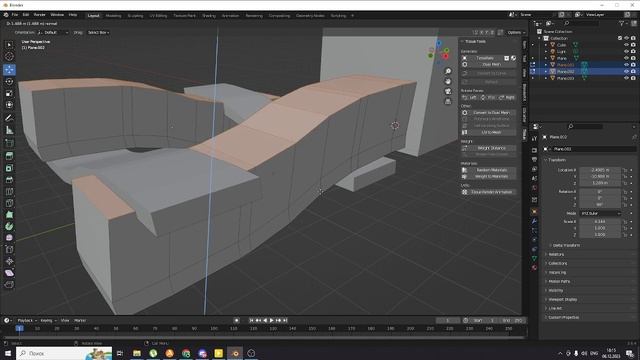Activate the Transform tool
The width and height of the screenshot is (640, 360).
pyautogui.click(x=9, y=105)
